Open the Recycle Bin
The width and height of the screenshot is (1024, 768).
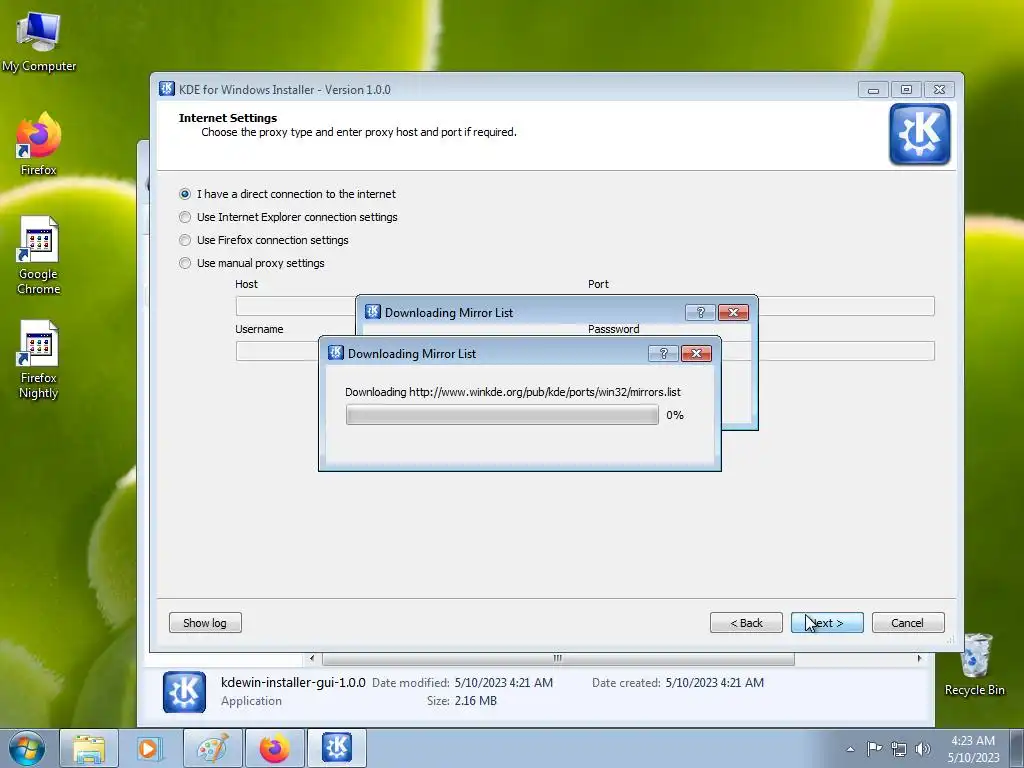[x=974, y=665]
